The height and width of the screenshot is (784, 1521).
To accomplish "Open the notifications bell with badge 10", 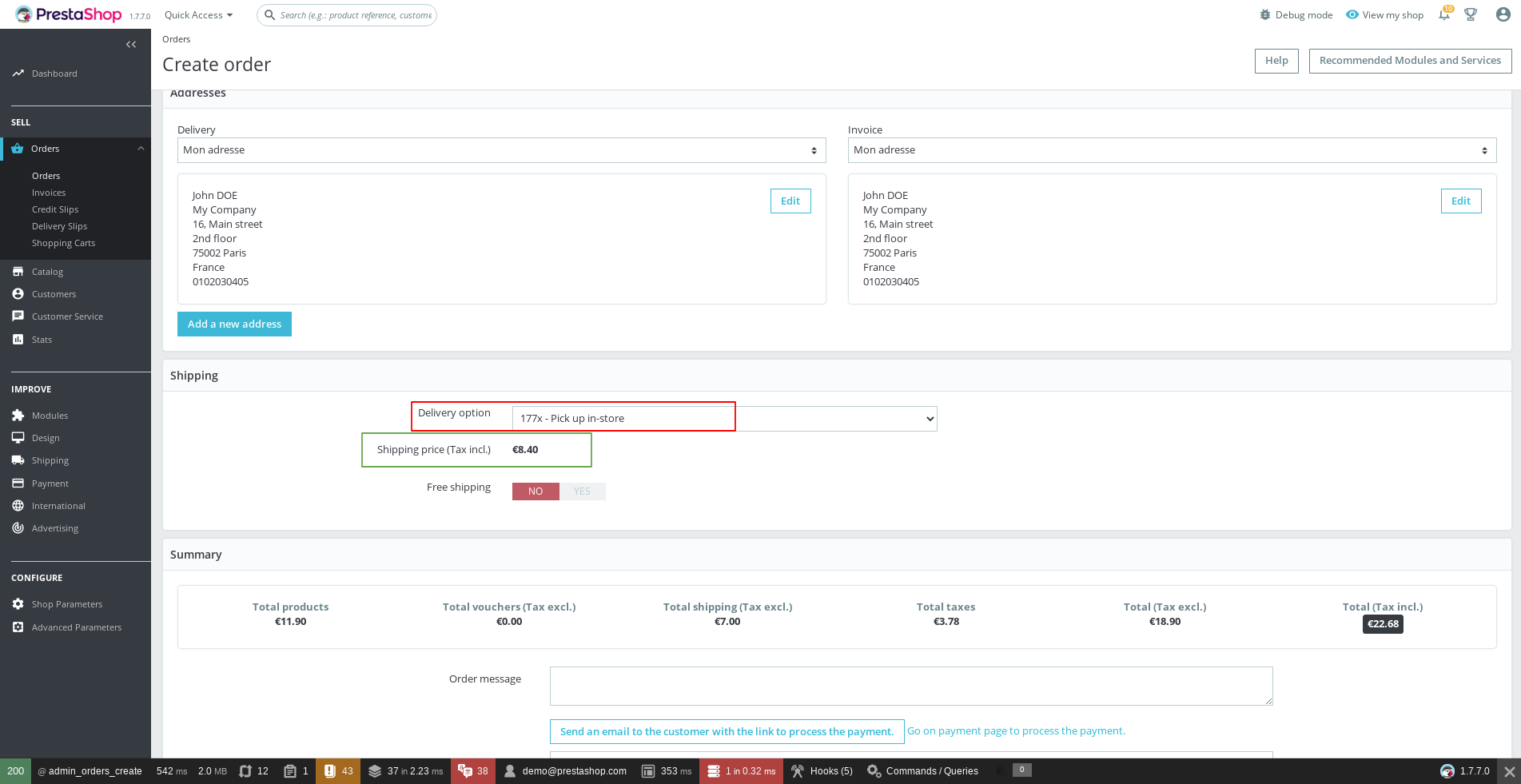I will coord(1443,14).
